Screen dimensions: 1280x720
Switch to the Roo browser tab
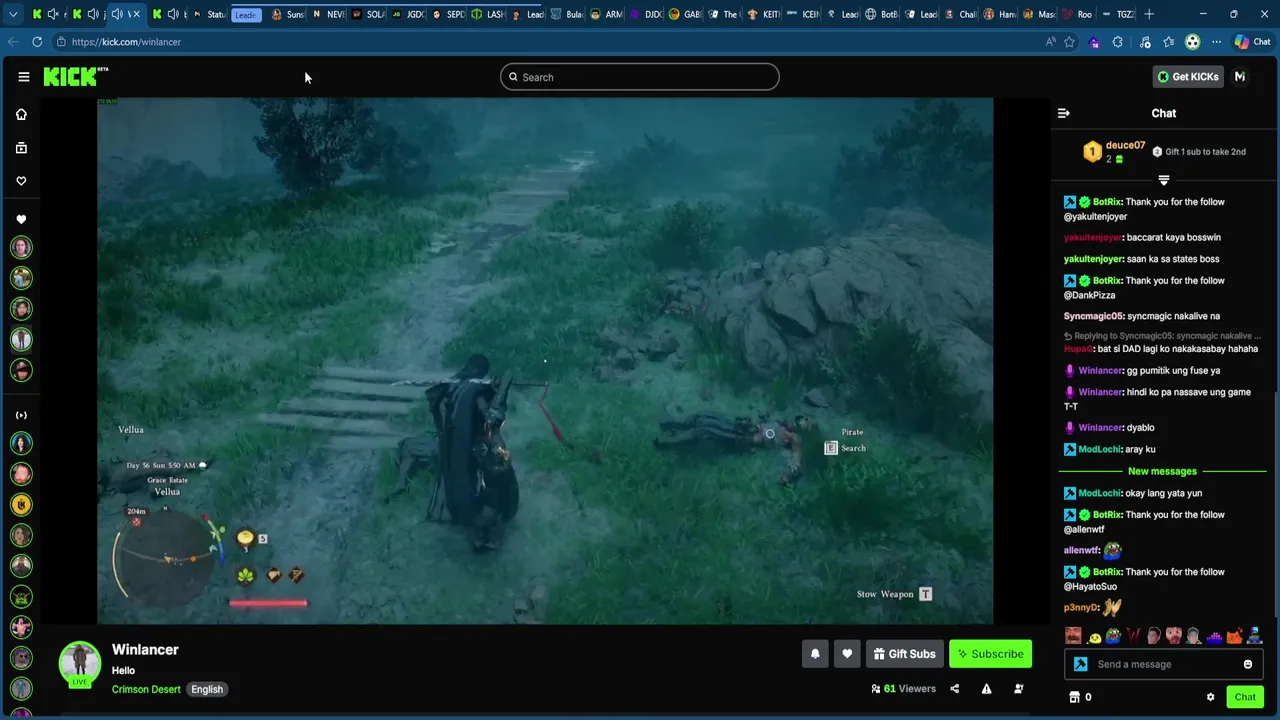pos(1079,14)
